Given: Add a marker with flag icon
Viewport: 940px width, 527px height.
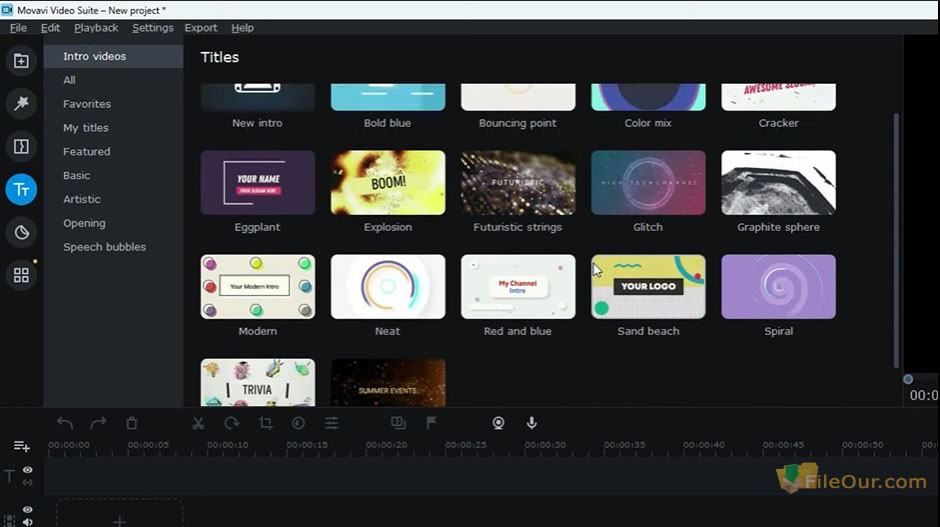Looking at the screenshot, I should pyautogui.click(x=431, y=423).
